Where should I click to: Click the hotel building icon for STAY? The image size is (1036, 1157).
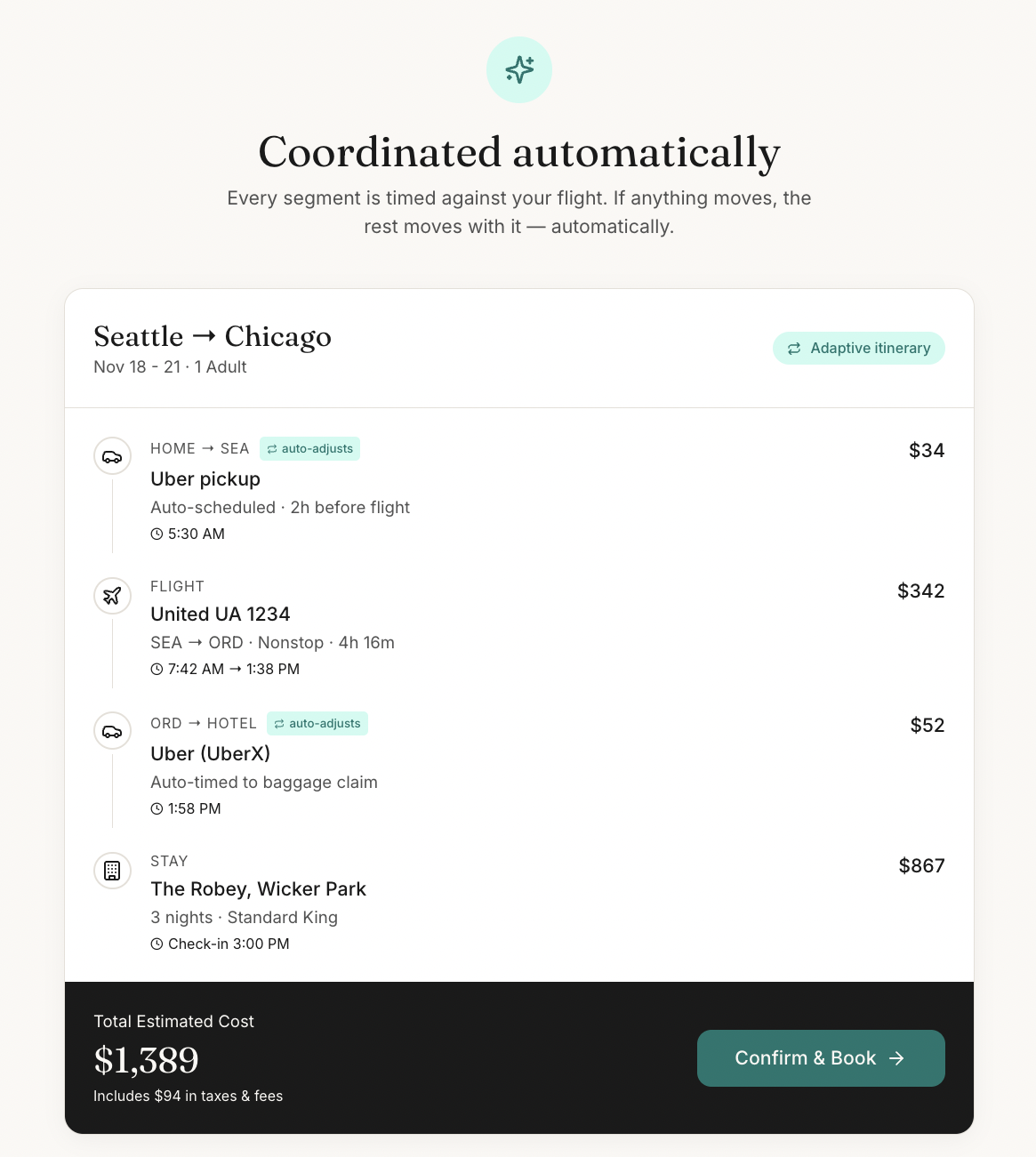click(112, 870)
